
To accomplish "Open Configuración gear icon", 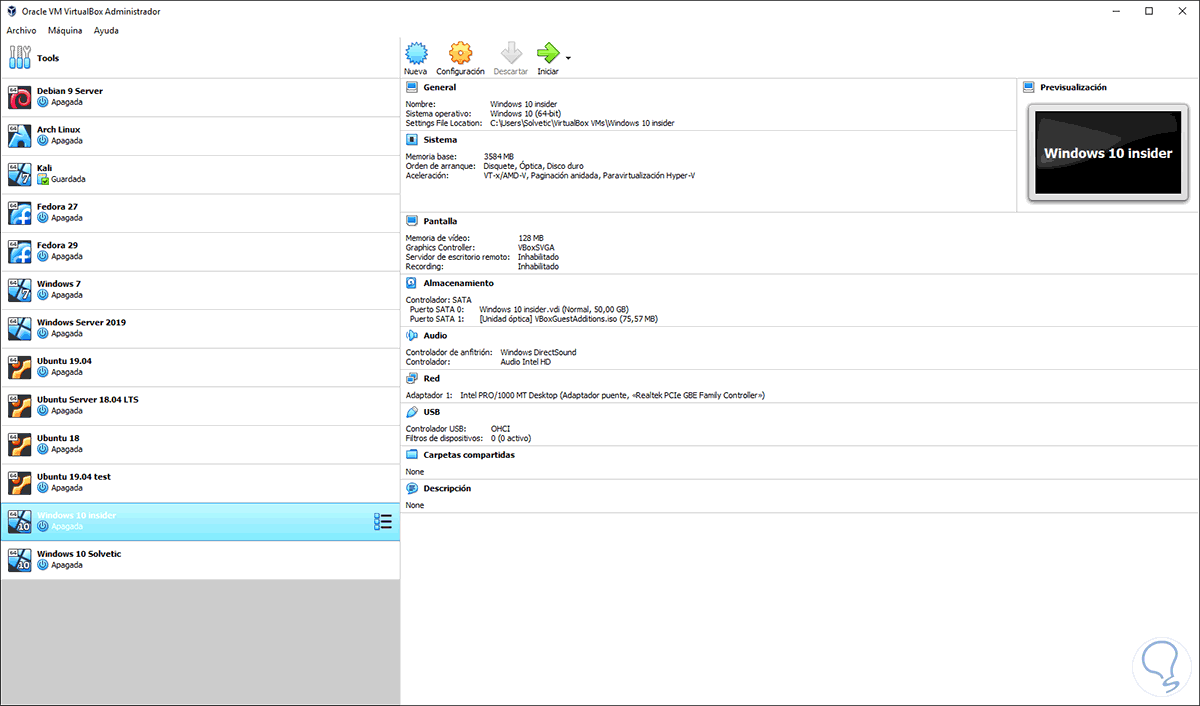I will tap(460, 53).
